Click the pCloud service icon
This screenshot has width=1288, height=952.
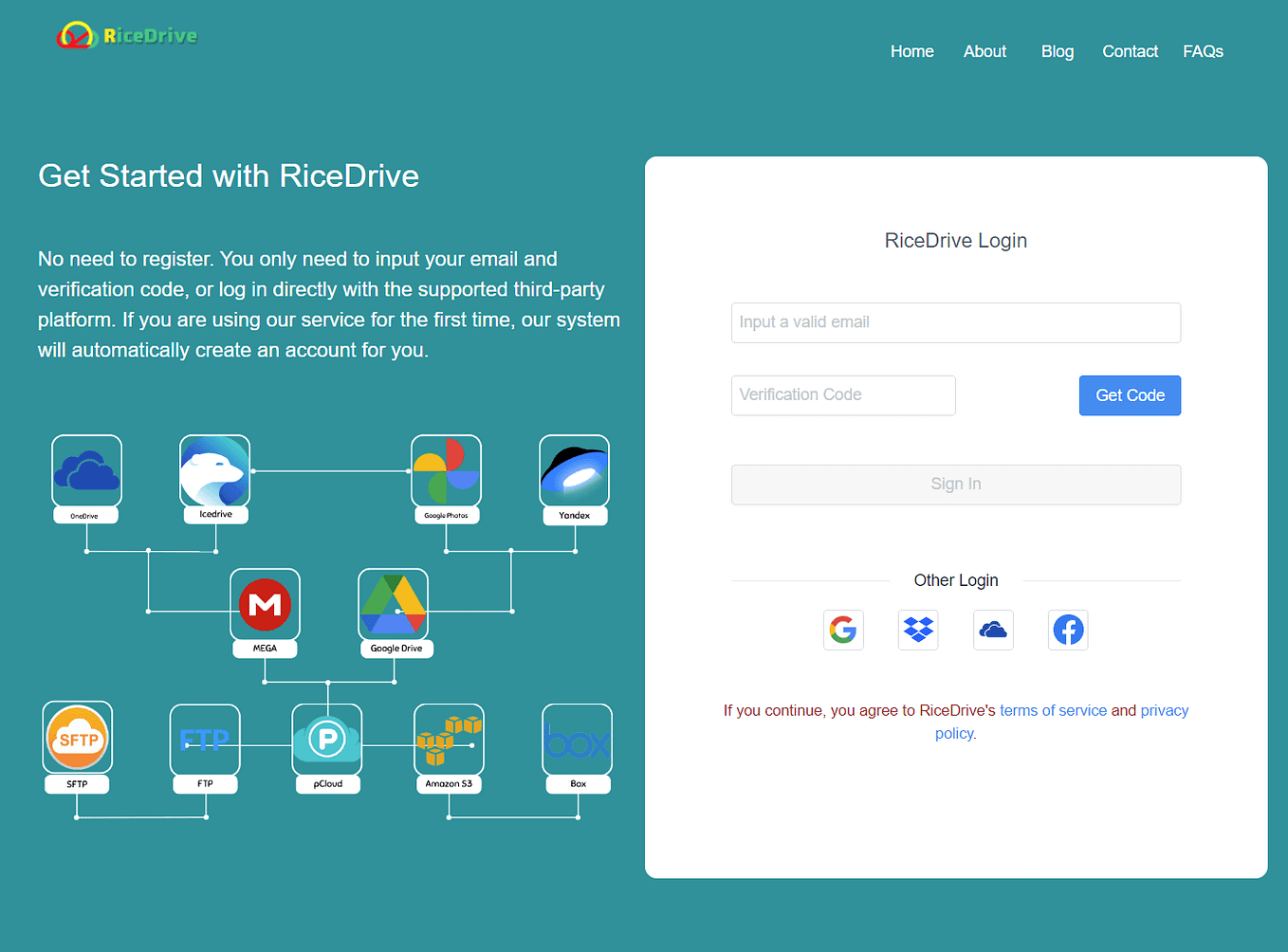(x=327, y=737)
